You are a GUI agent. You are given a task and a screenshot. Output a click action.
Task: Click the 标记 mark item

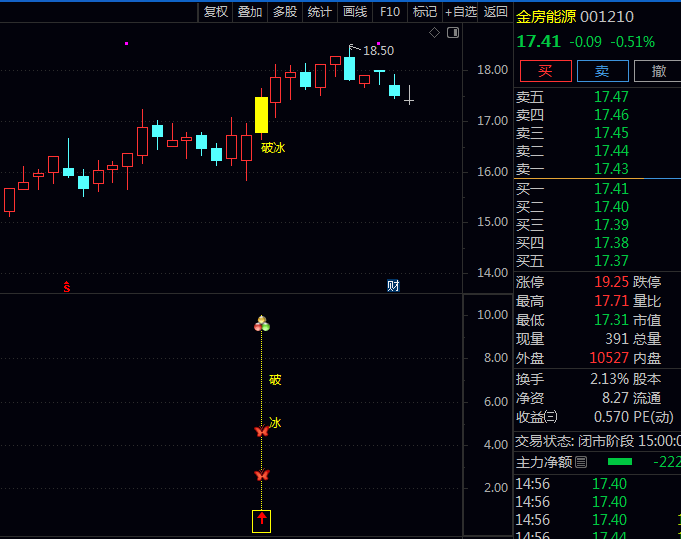425,12
